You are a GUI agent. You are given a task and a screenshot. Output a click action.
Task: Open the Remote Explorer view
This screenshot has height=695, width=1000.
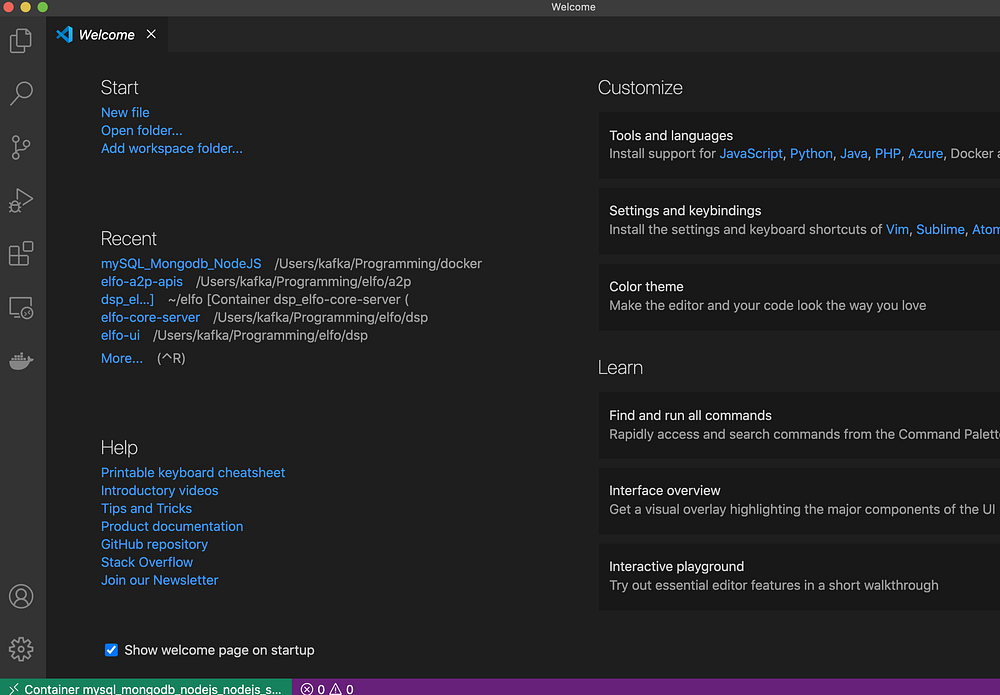pos(21,308)
